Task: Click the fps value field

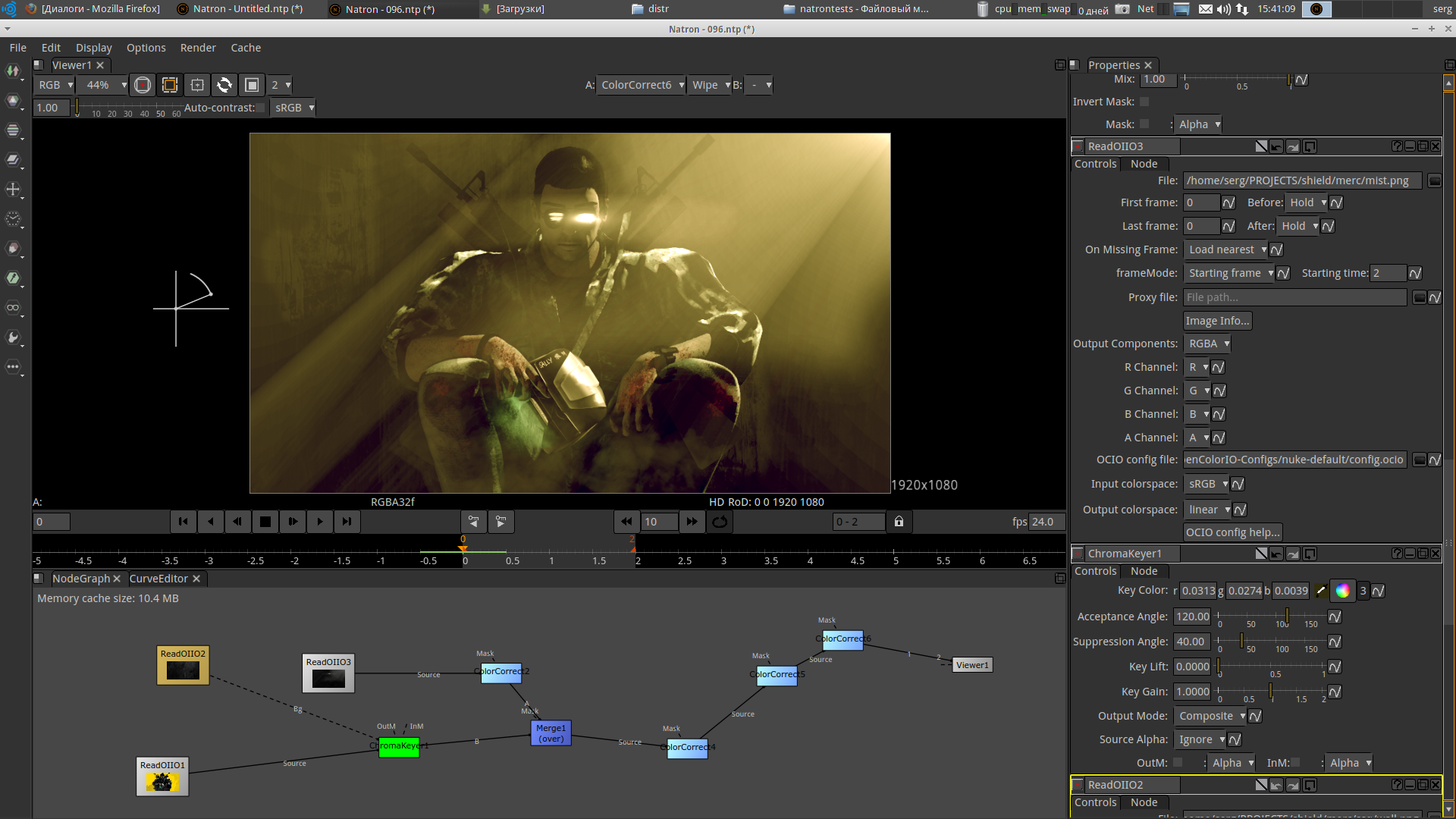Action: pos(1046,522)
